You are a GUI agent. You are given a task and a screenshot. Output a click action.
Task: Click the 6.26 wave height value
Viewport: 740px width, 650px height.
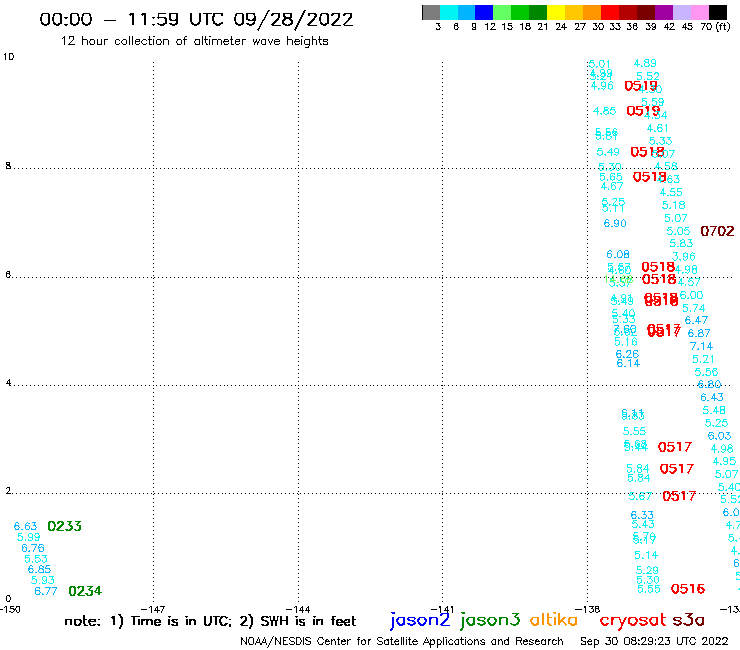[627, 354]
